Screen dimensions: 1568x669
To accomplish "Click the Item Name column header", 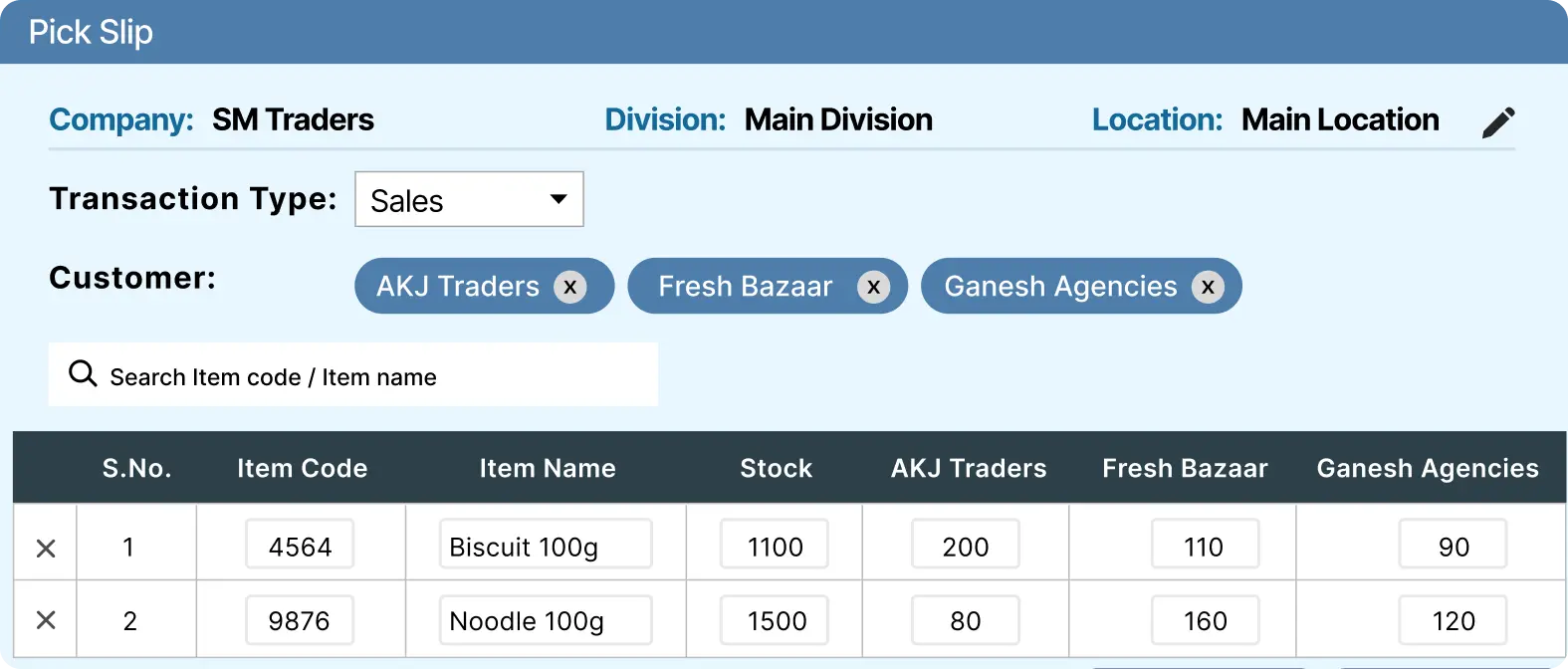I will [548, 468].
